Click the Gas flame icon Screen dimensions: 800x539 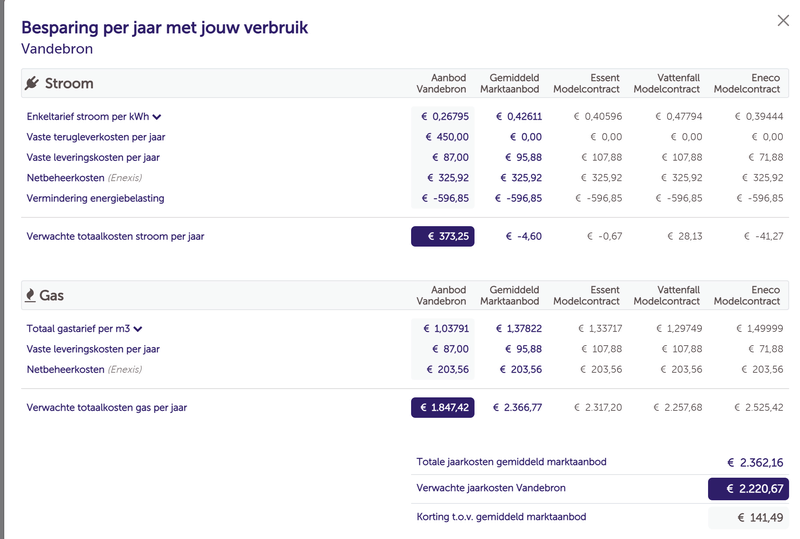30,296
